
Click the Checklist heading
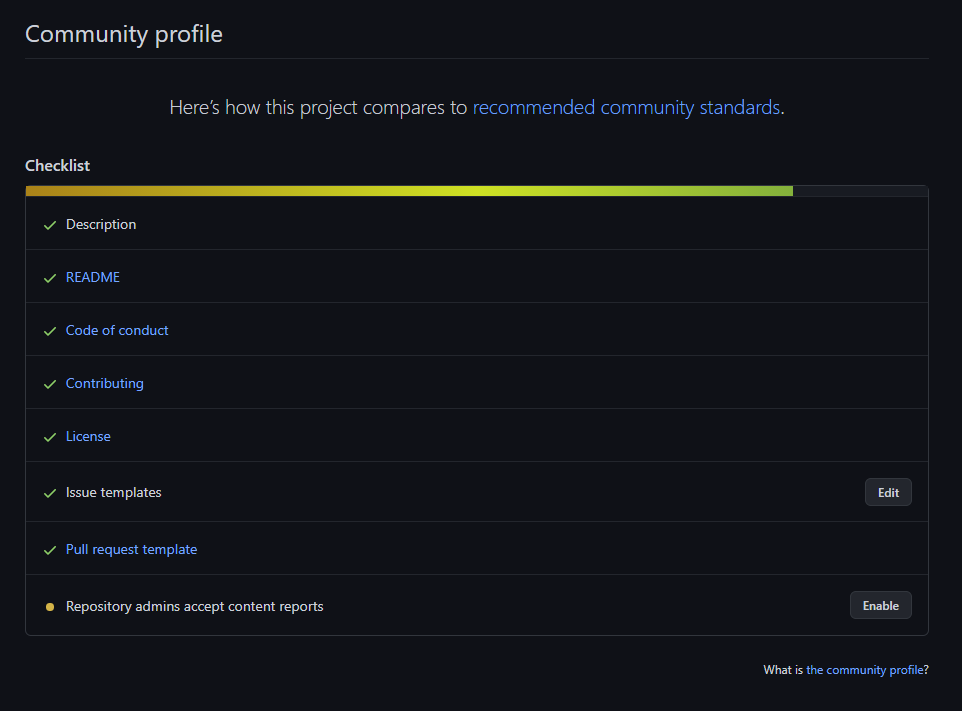pyautogui.click(x=57, y=165)
